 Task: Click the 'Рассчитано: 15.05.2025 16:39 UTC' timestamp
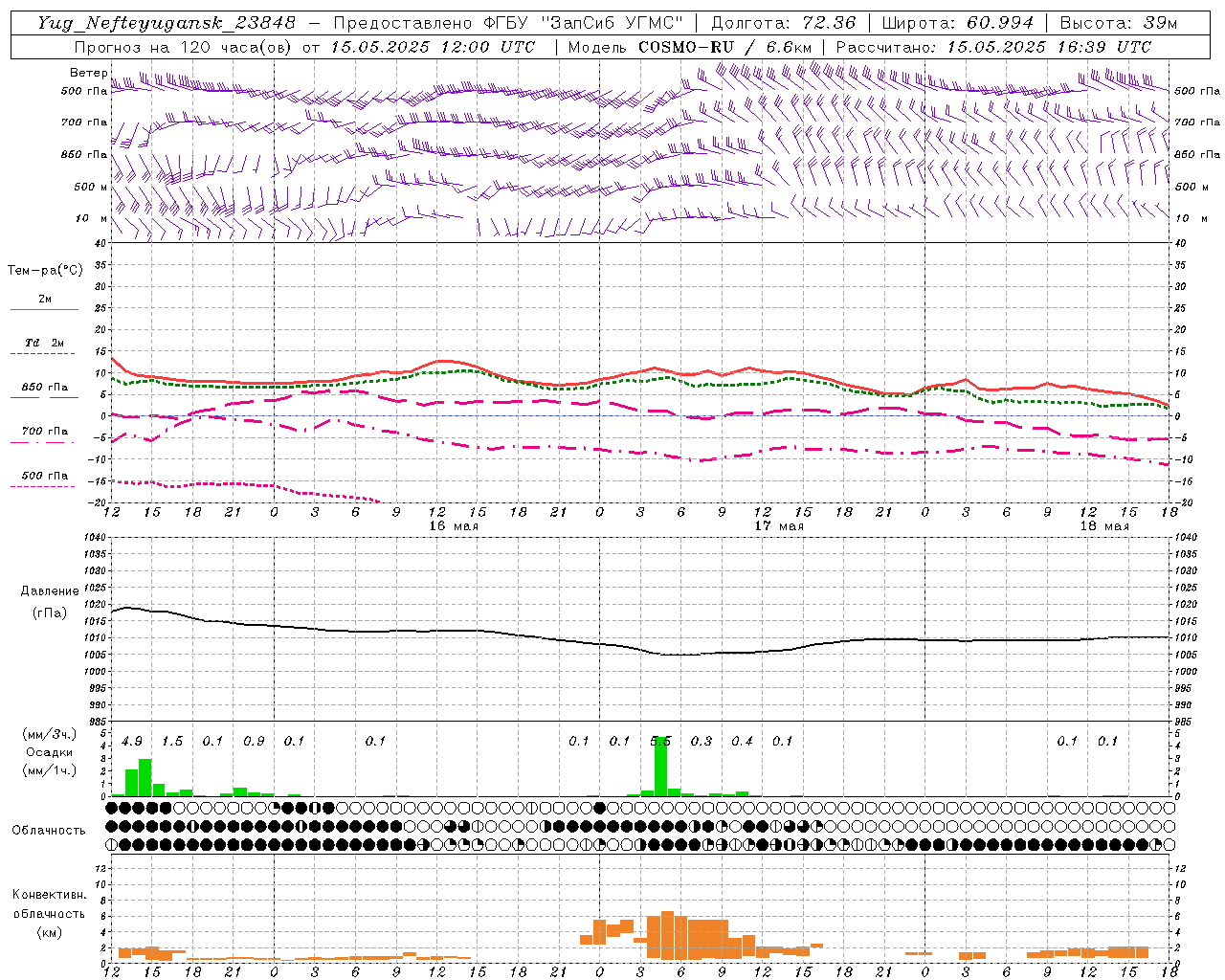[x=993, y=47]
